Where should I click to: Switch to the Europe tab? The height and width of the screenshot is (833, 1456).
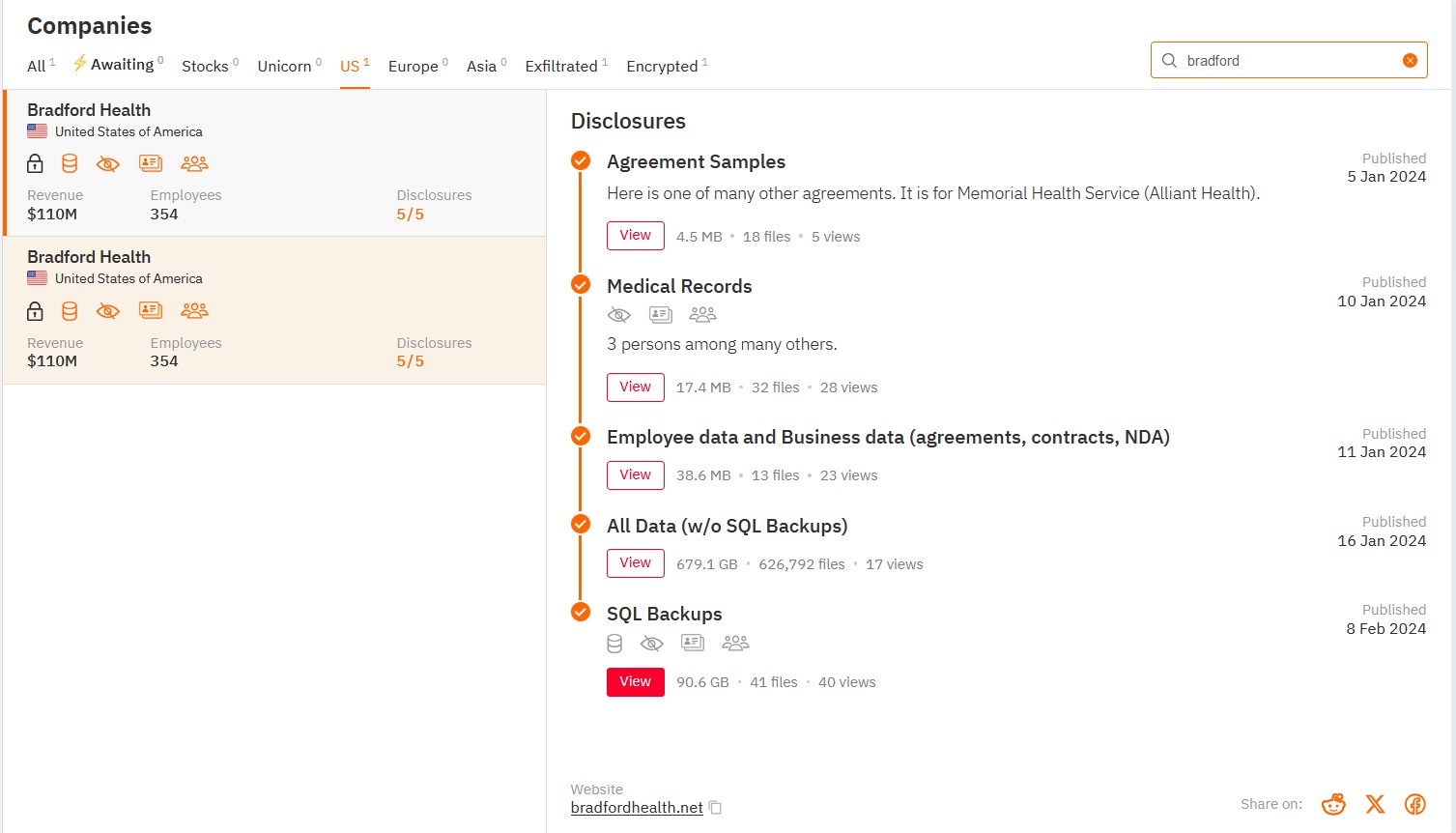pyautogui.click(x=417, y=66)
